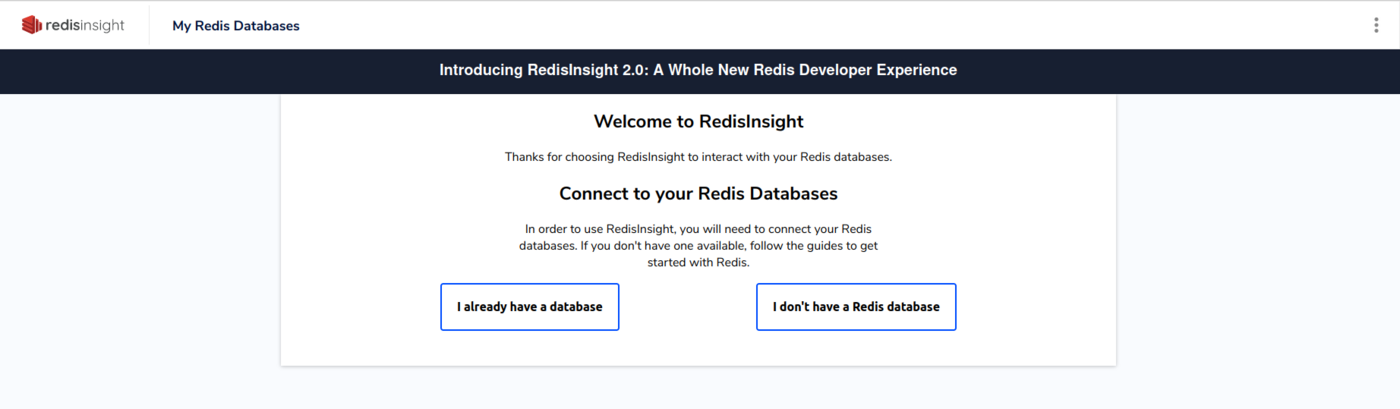Click the Introducing RedisInsight 2.0 banner text
1400x409 pixels.
[x=698, y=70]
